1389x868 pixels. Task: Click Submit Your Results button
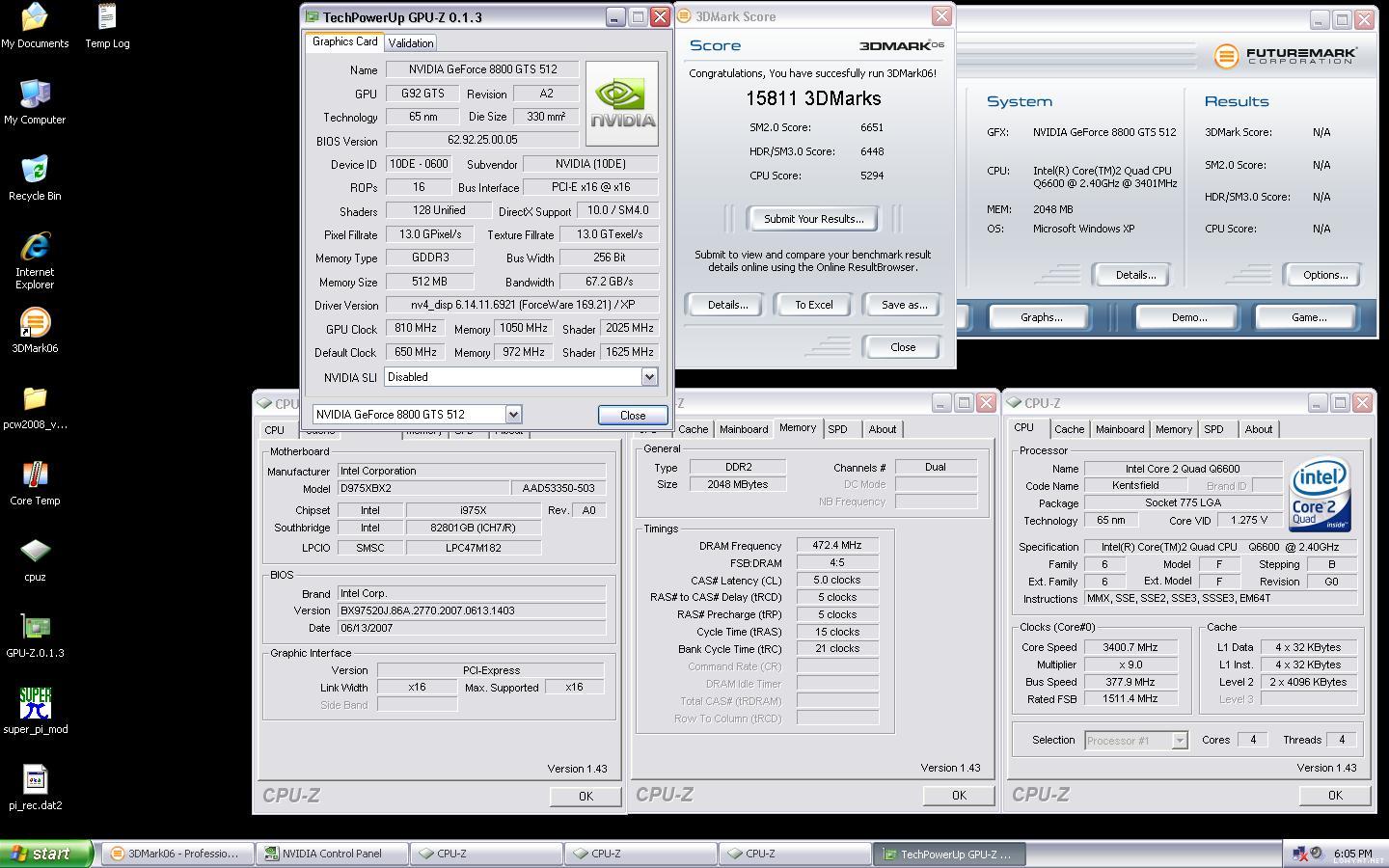point(813,219)
